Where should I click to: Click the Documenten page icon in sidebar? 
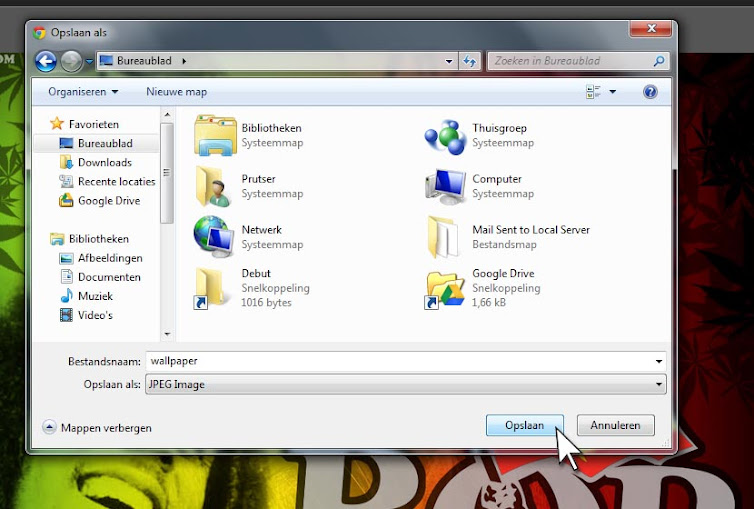66,277
